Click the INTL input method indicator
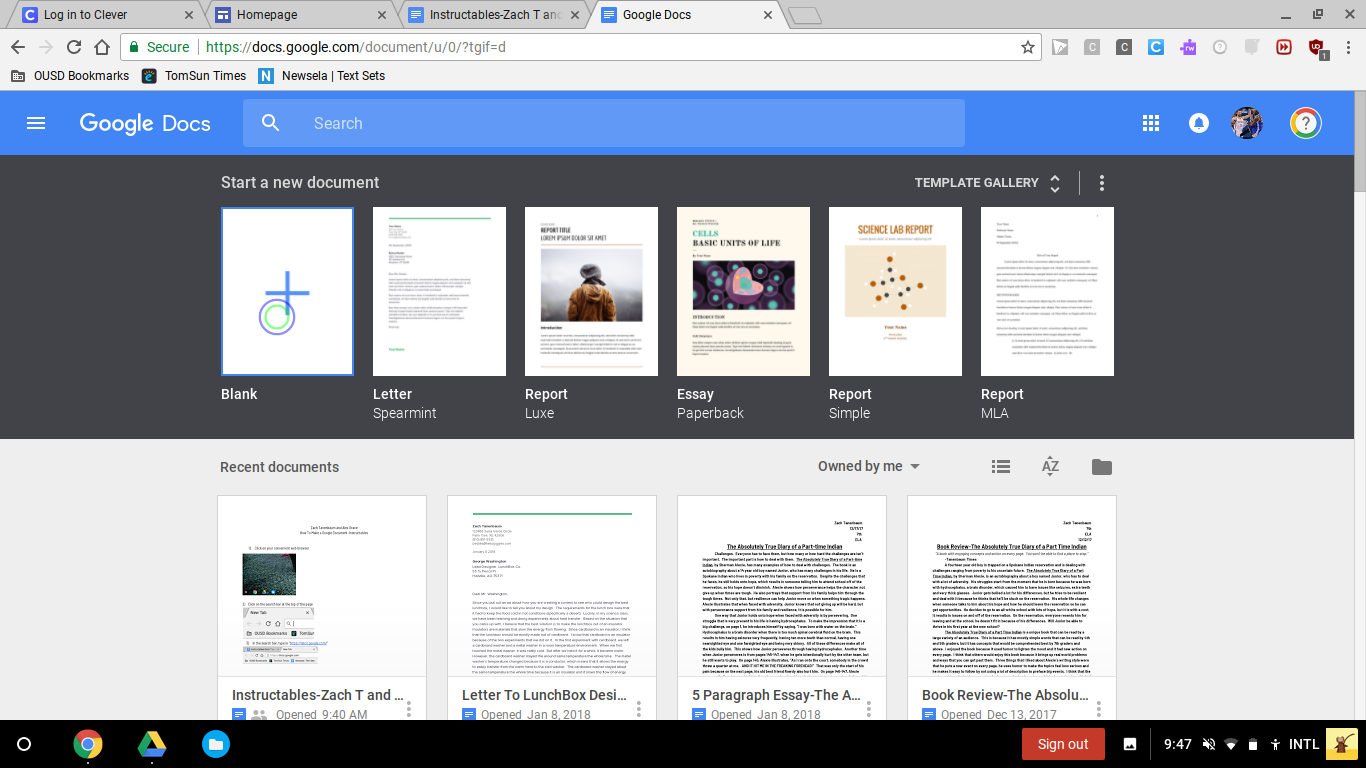 tap(1303, 744)
